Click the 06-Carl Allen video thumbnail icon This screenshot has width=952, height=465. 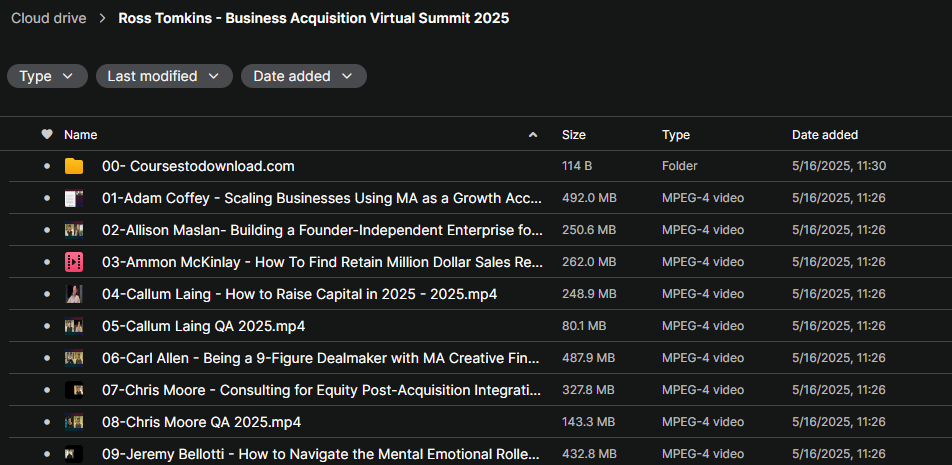pyautogui.click(x=74, y=358)
